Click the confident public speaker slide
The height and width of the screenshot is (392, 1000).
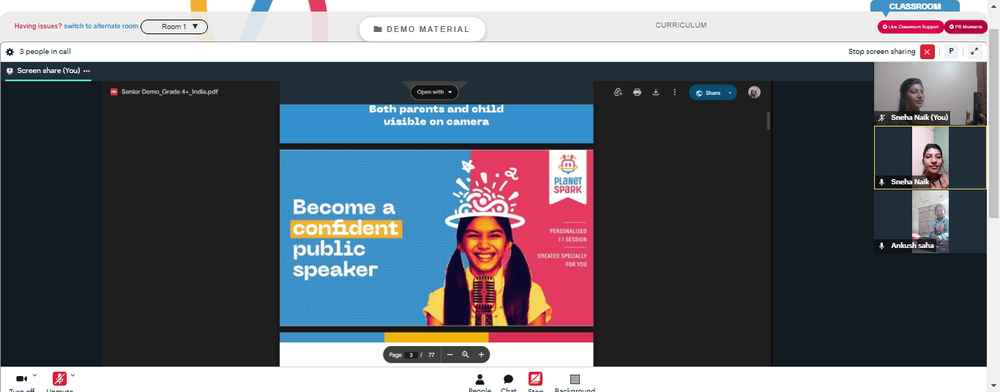pos(436,238)
